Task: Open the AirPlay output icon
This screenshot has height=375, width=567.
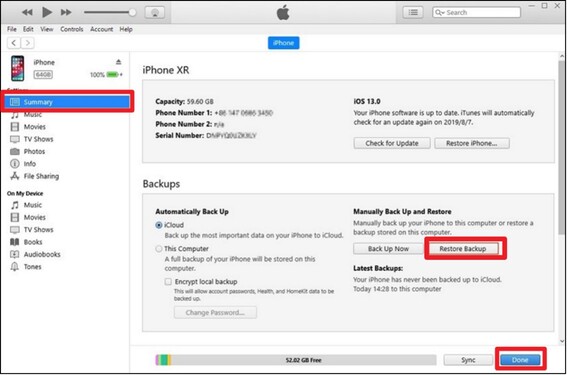Action: [155, 13]
